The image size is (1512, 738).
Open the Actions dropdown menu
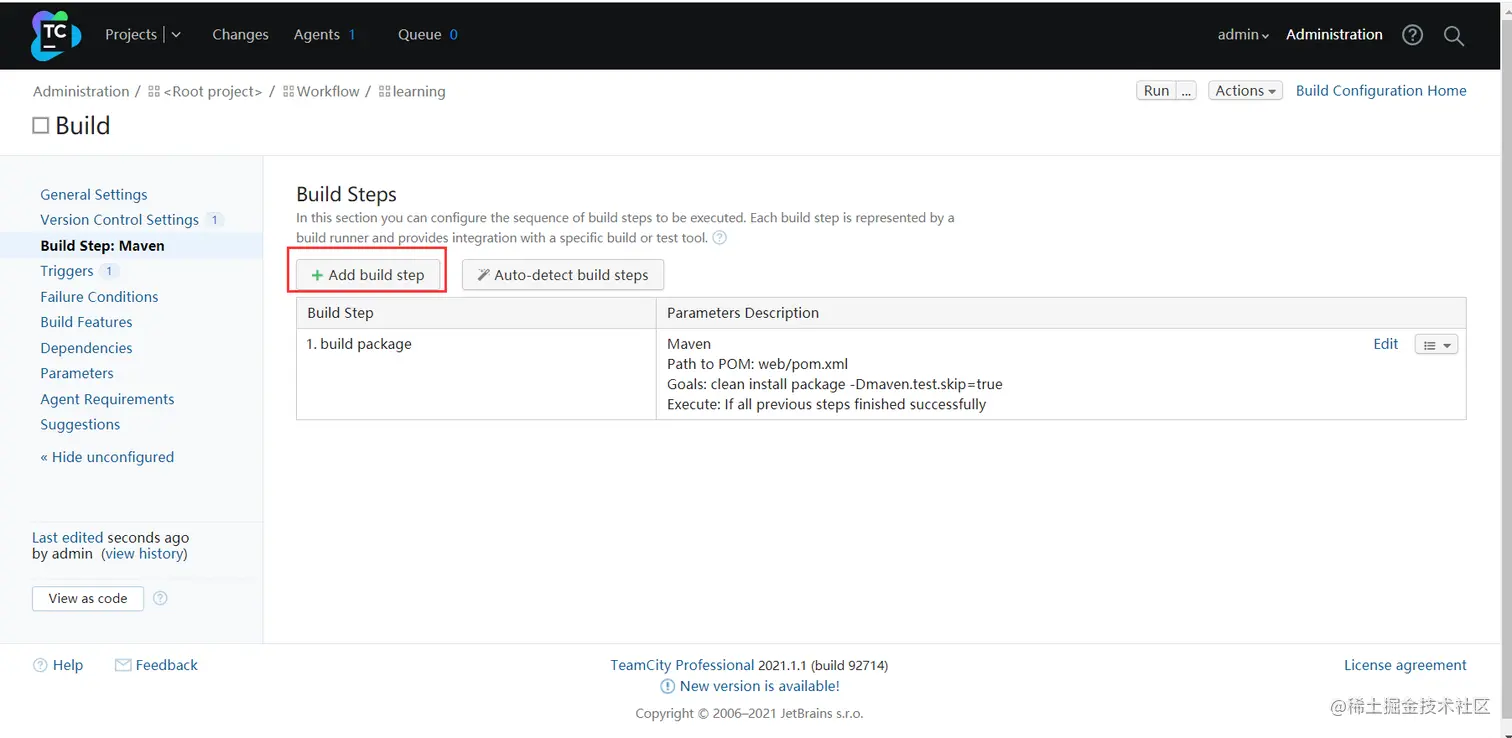[1245, 91]
